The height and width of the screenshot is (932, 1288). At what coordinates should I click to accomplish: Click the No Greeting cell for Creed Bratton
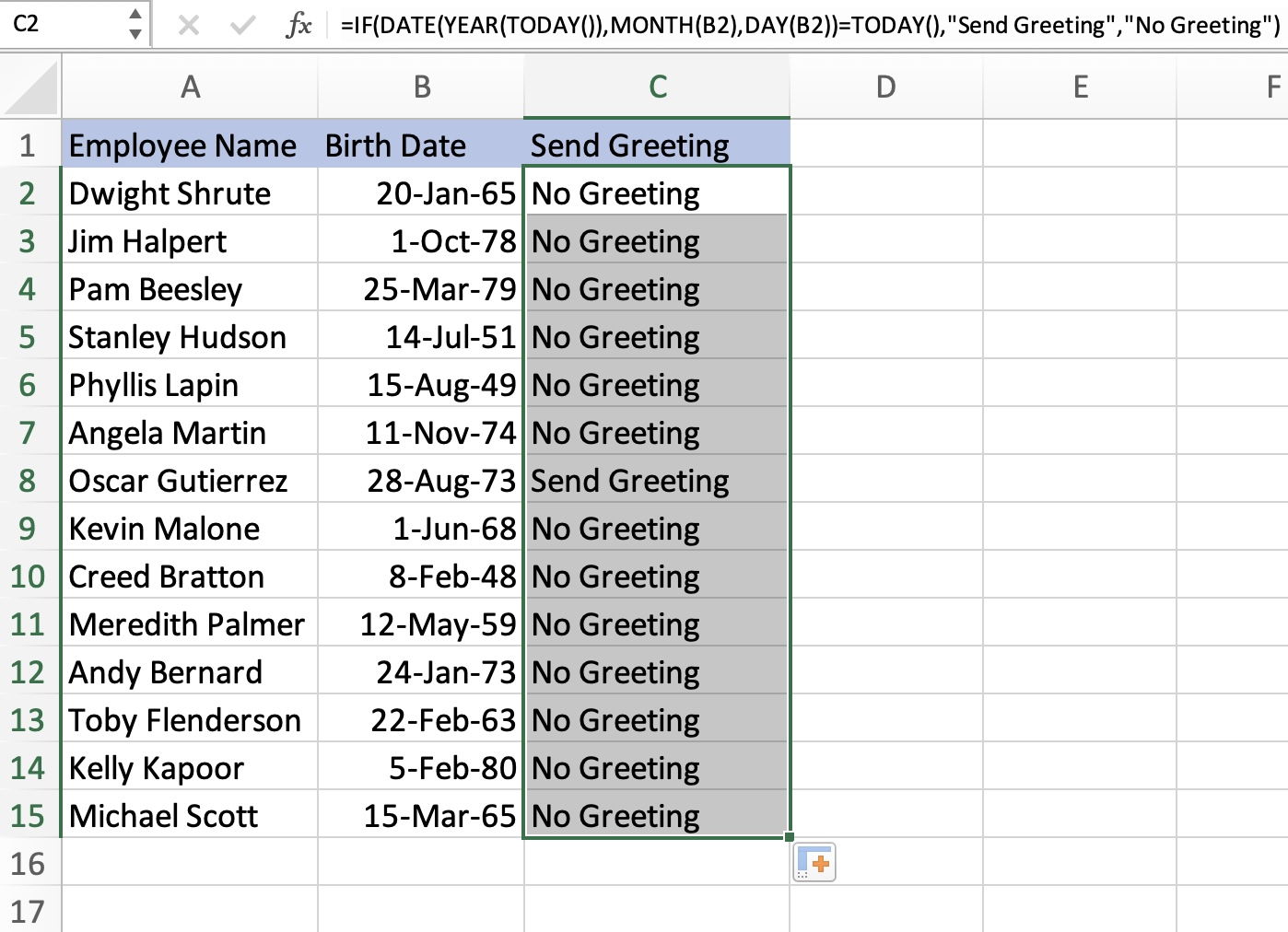[x=657, y=576]
